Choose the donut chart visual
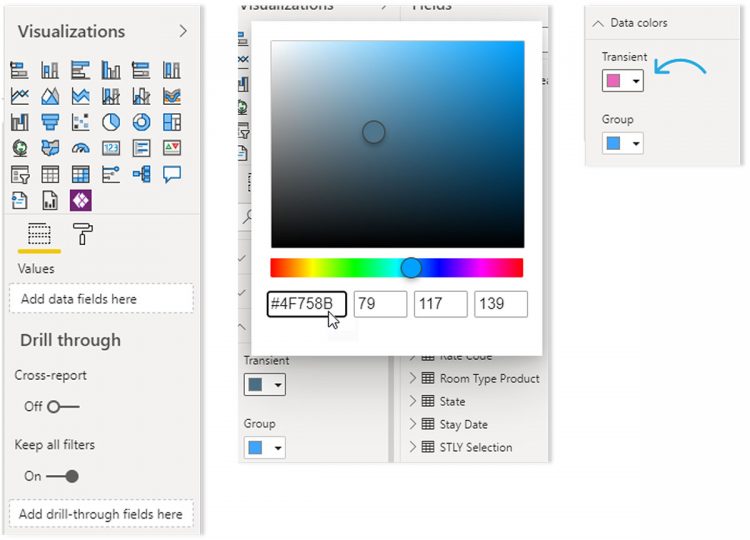The image size is (750, 540). point(141,122)
